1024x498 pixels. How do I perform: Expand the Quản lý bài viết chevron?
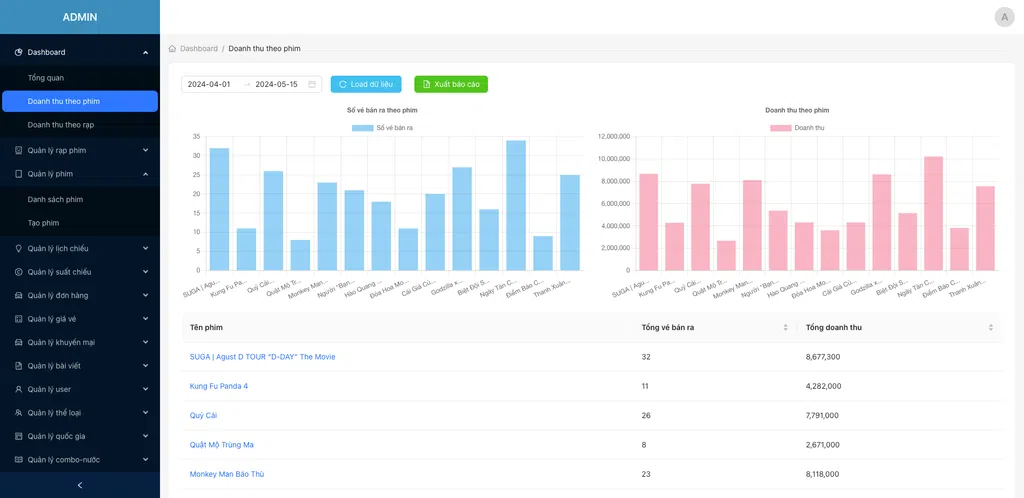pyautogui.click(x=146, y=366)
